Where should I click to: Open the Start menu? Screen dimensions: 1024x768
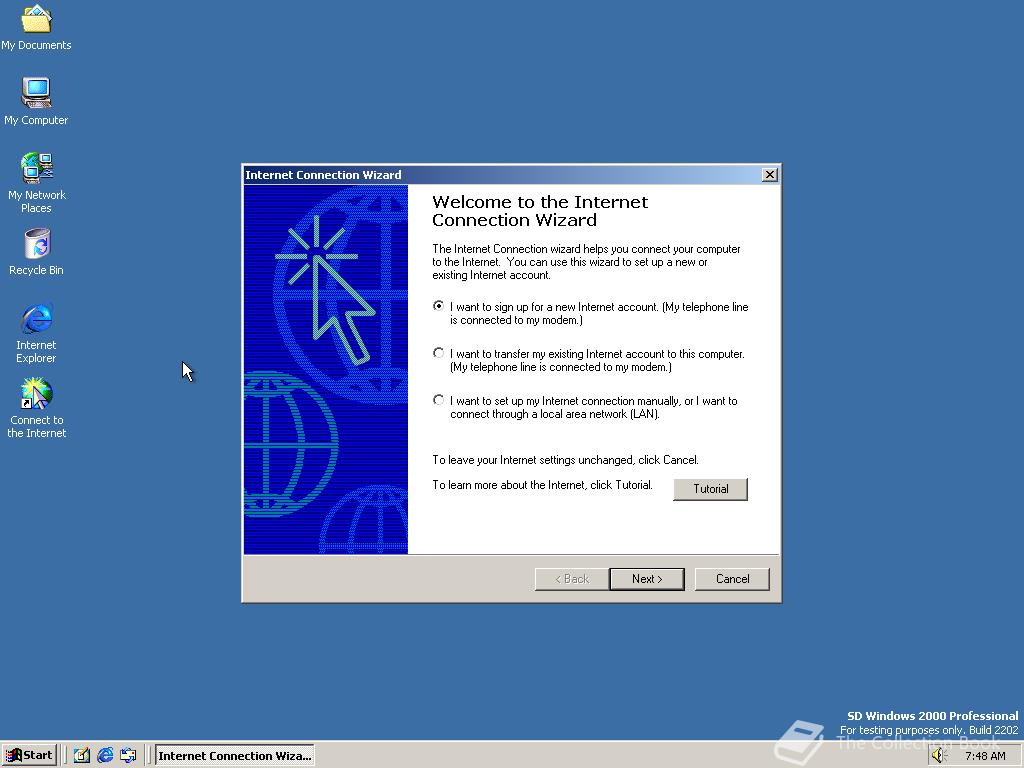click(29, 755)
